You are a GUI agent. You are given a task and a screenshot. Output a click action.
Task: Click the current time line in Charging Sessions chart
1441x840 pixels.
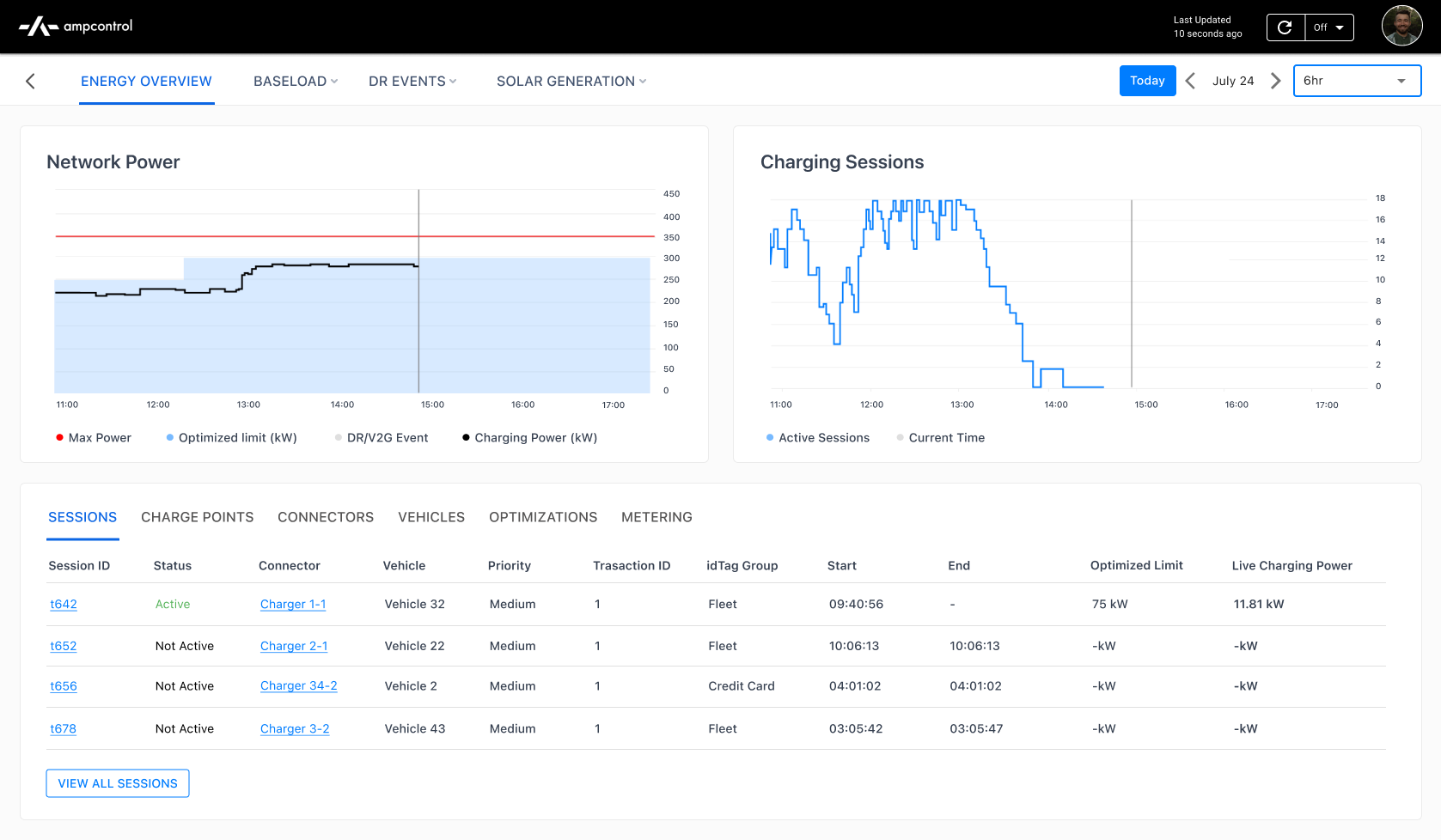coord(1132,294)
